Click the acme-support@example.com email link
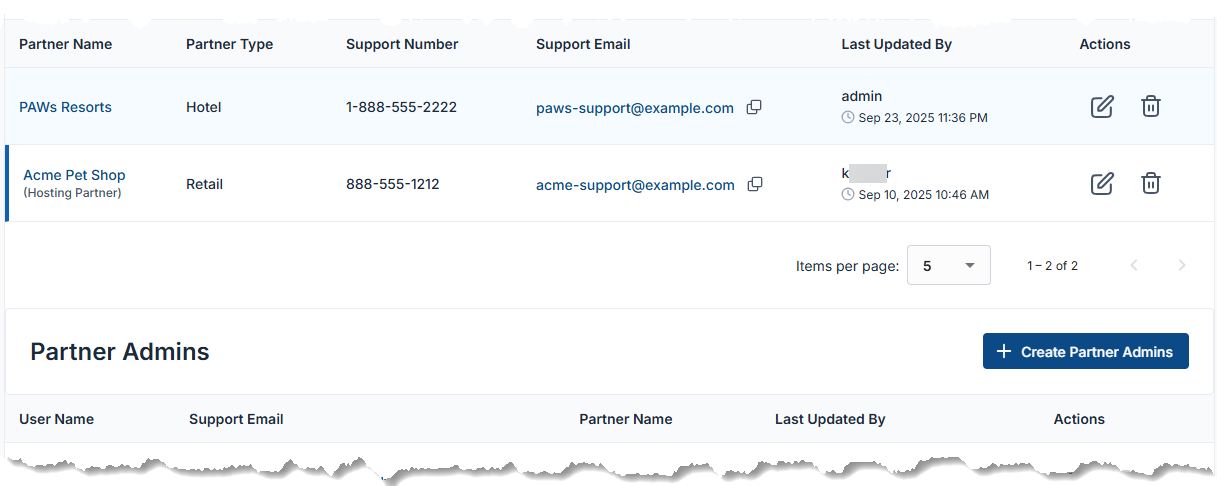Screen dimensions: 1217x486 (x=635, y=185)
